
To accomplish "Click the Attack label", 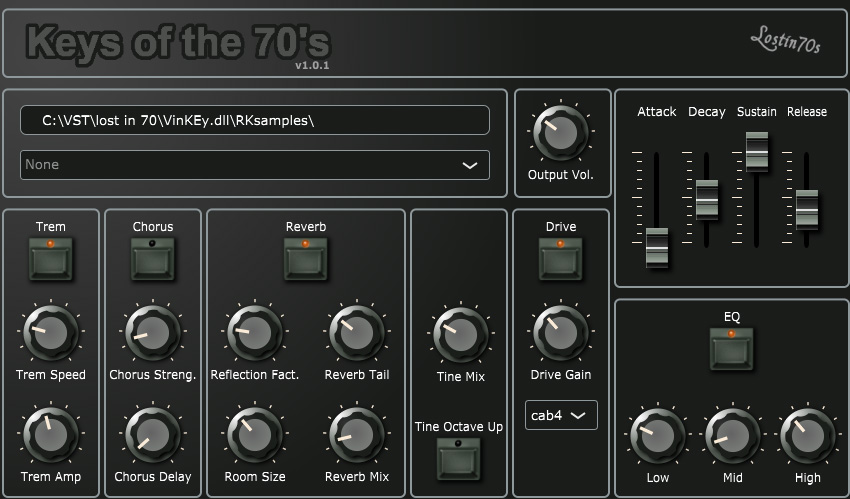I will (656, 112).
